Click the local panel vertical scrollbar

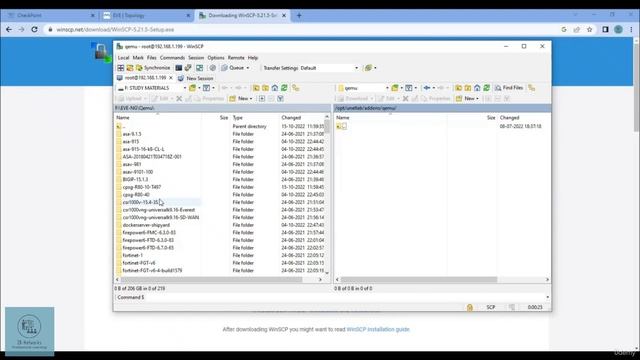point(327,127)
